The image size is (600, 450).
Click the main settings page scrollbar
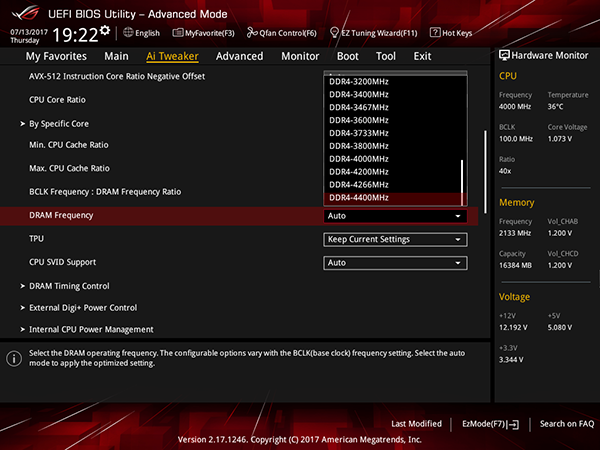[x=485, y=172]
